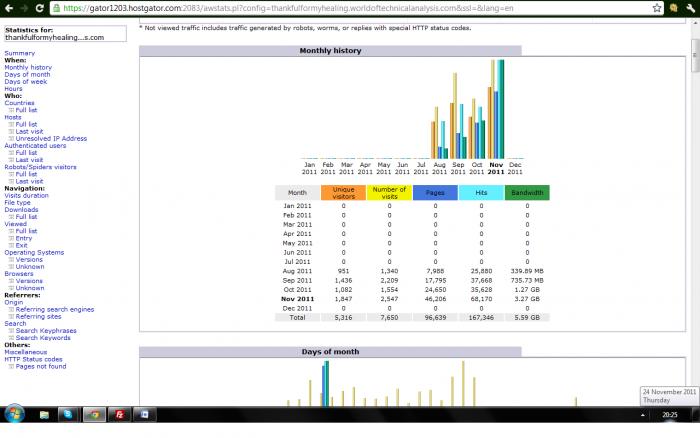Click the Aug 2011 row label in table
Viewport: 700px width, 438px height.
[x=297, y=271]
